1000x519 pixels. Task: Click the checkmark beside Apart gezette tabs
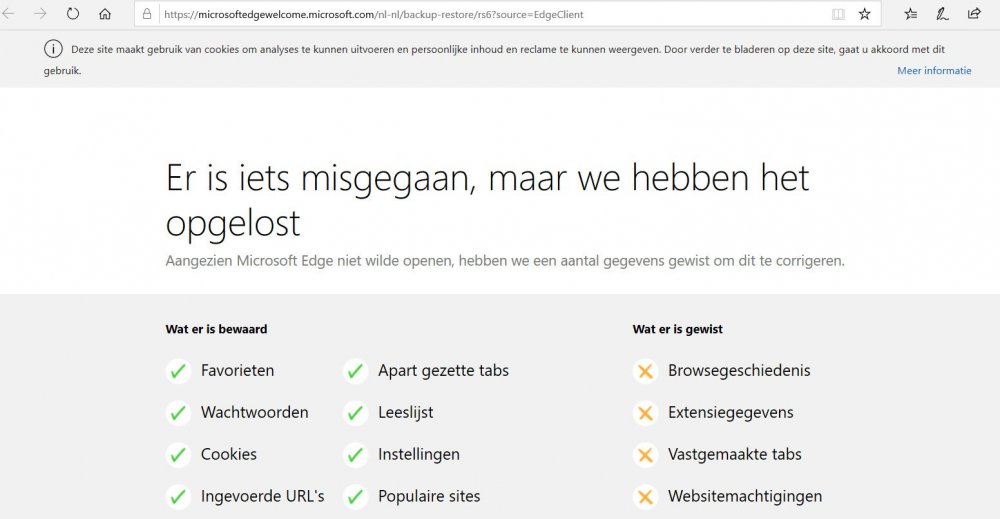click(355, 371)
